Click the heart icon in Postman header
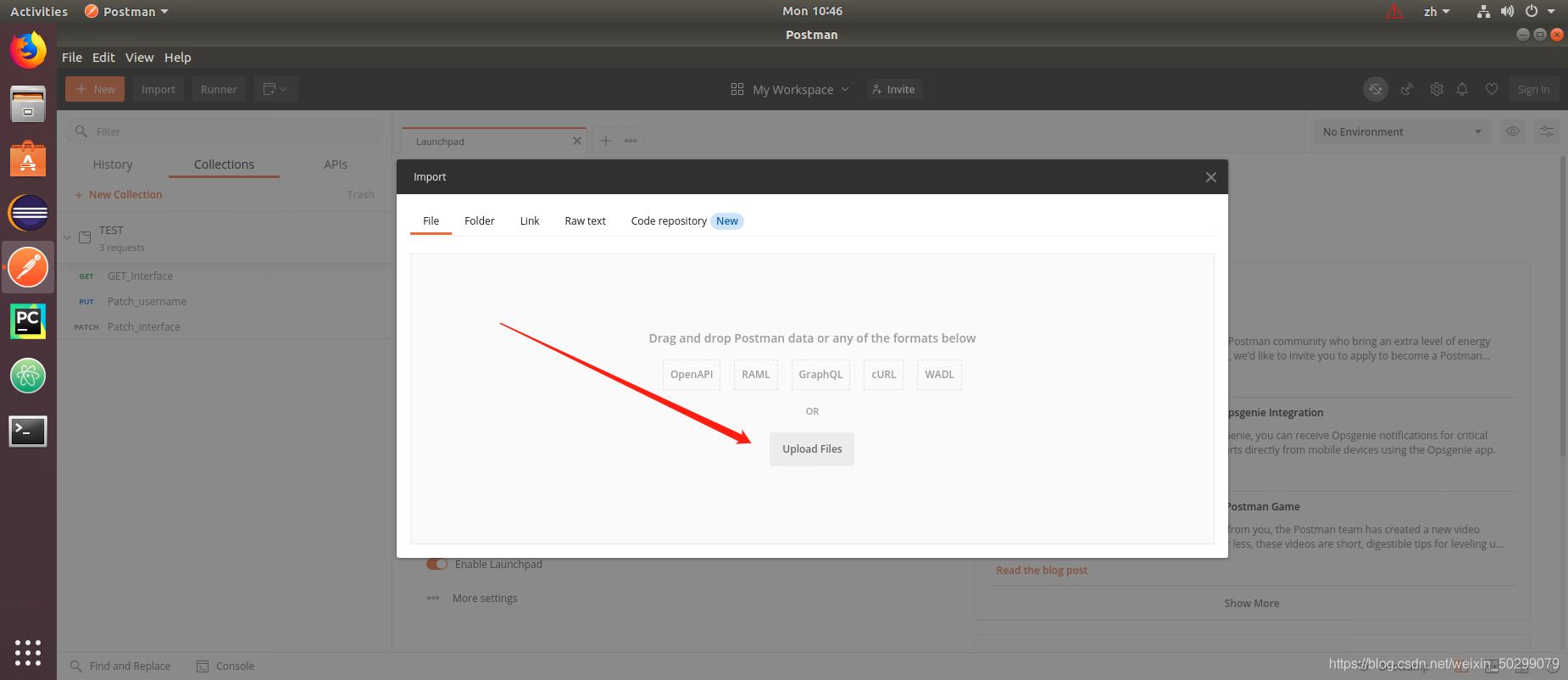Screen dimensions: 1568x680 (1492, 89)
